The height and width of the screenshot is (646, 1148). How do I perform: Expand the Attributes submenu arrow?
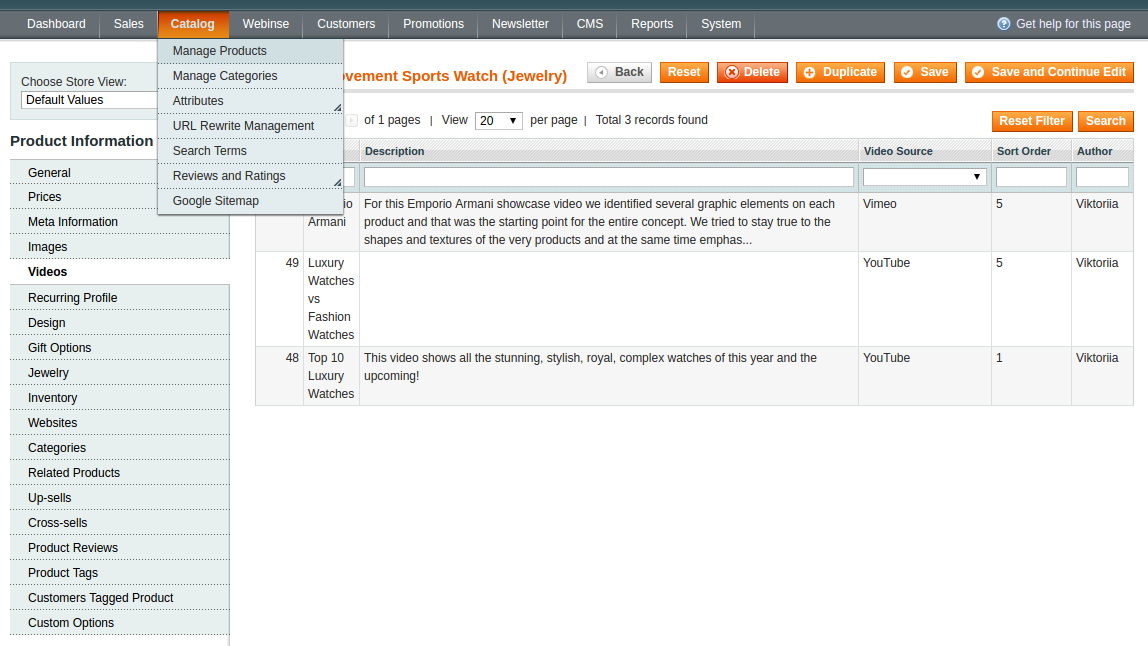(338, 108)
